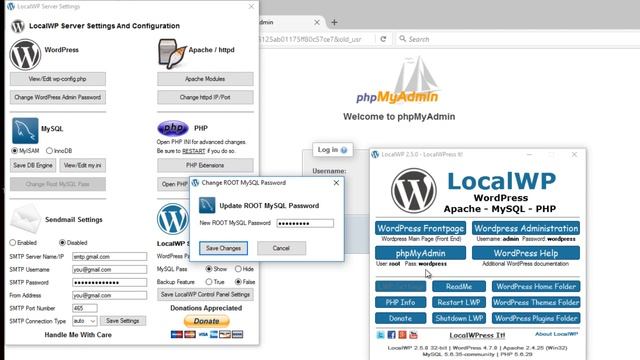
Task: Click the phpMyAdmin button in LocalWP panel
Action: [420, 253]
